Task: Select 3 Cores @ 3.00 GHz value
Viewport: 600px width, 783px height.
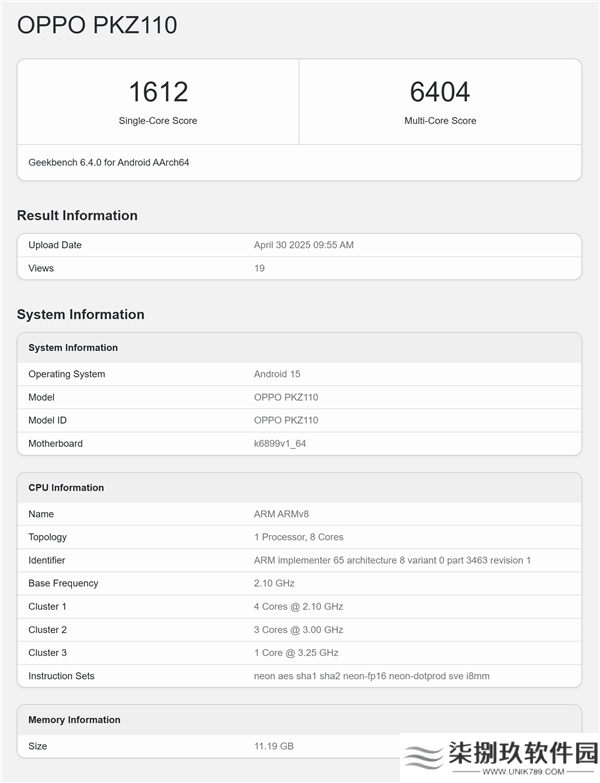Action: click(x=299, y=630)
